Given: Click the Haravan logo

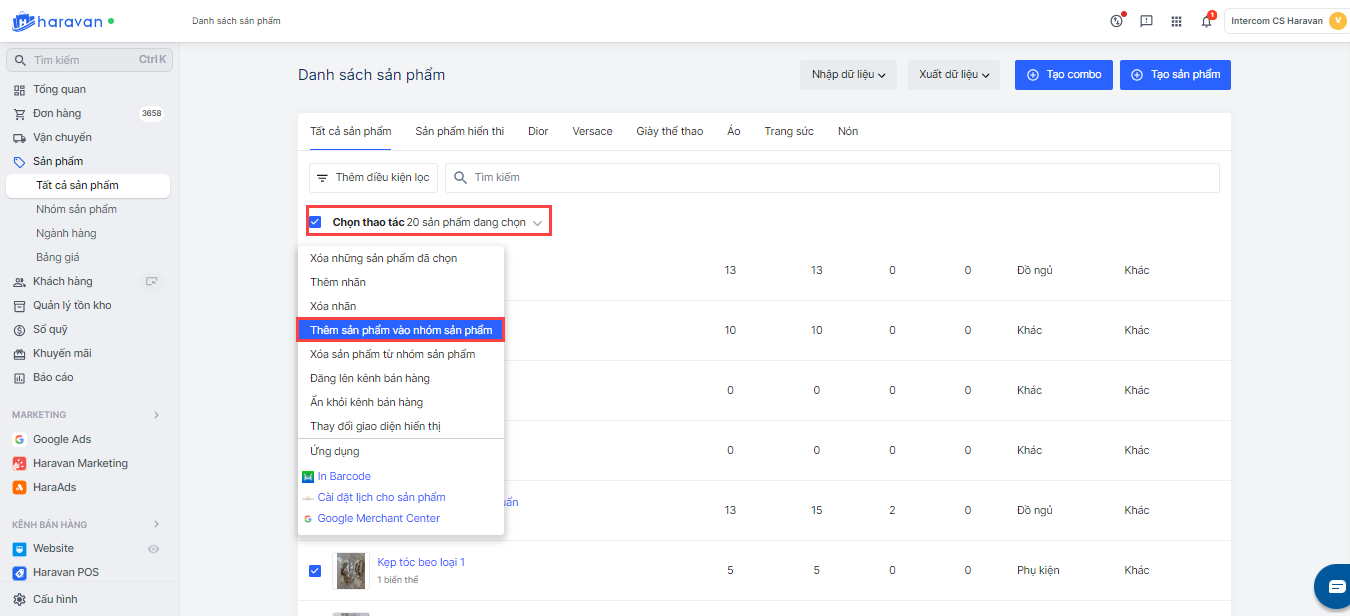Looking at the screenshot, I should tap(58, 21).
